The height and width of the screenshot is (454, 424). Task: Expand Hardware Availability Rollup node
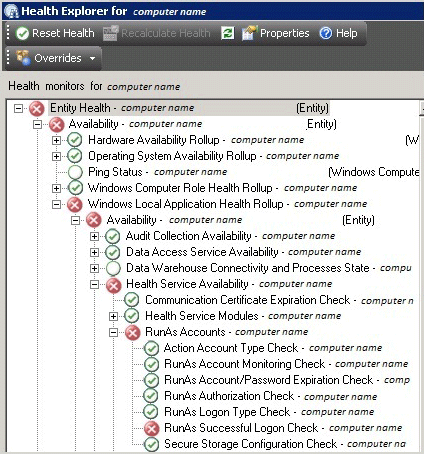tap(56, 140)
